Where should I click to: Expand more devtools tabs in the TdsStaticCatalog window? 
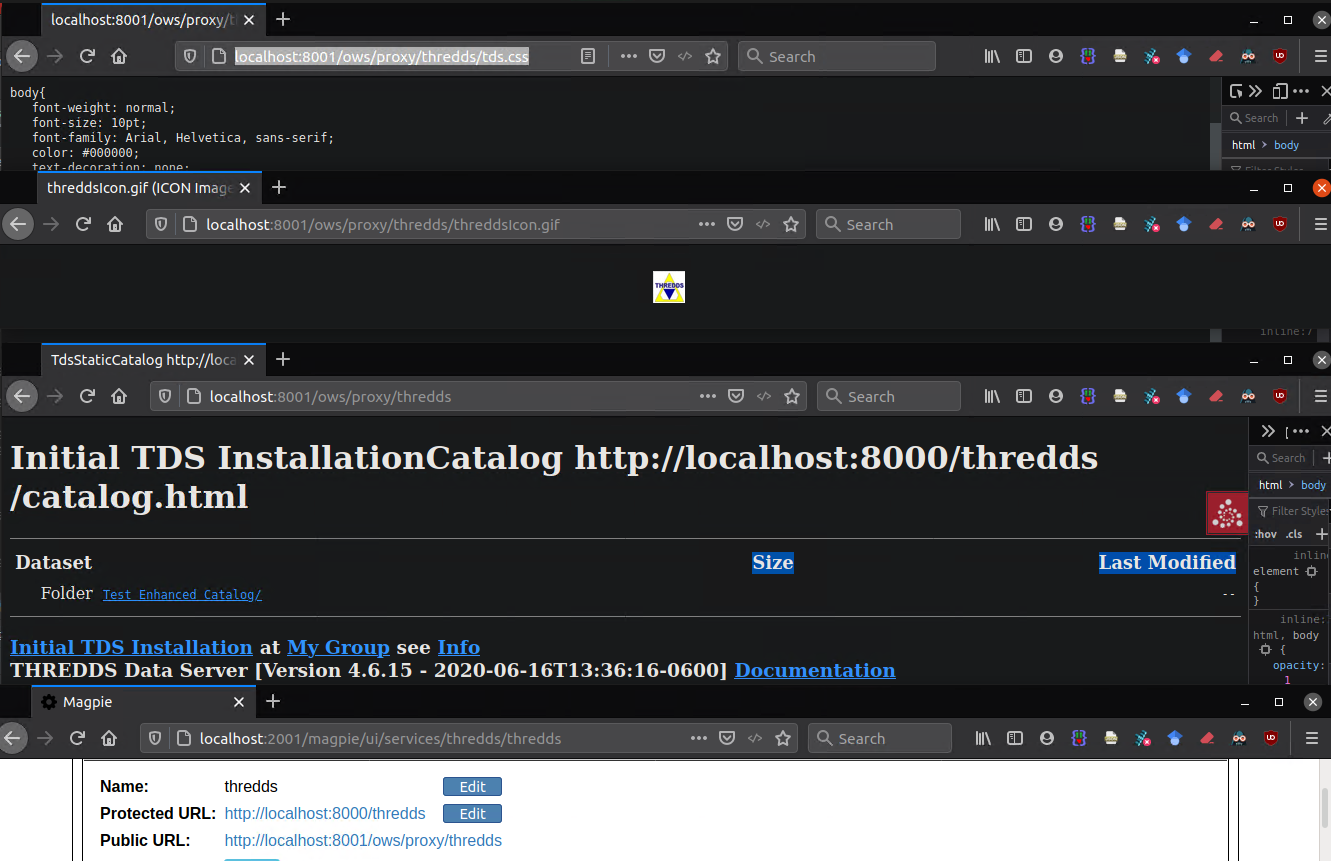point(1269,431)
